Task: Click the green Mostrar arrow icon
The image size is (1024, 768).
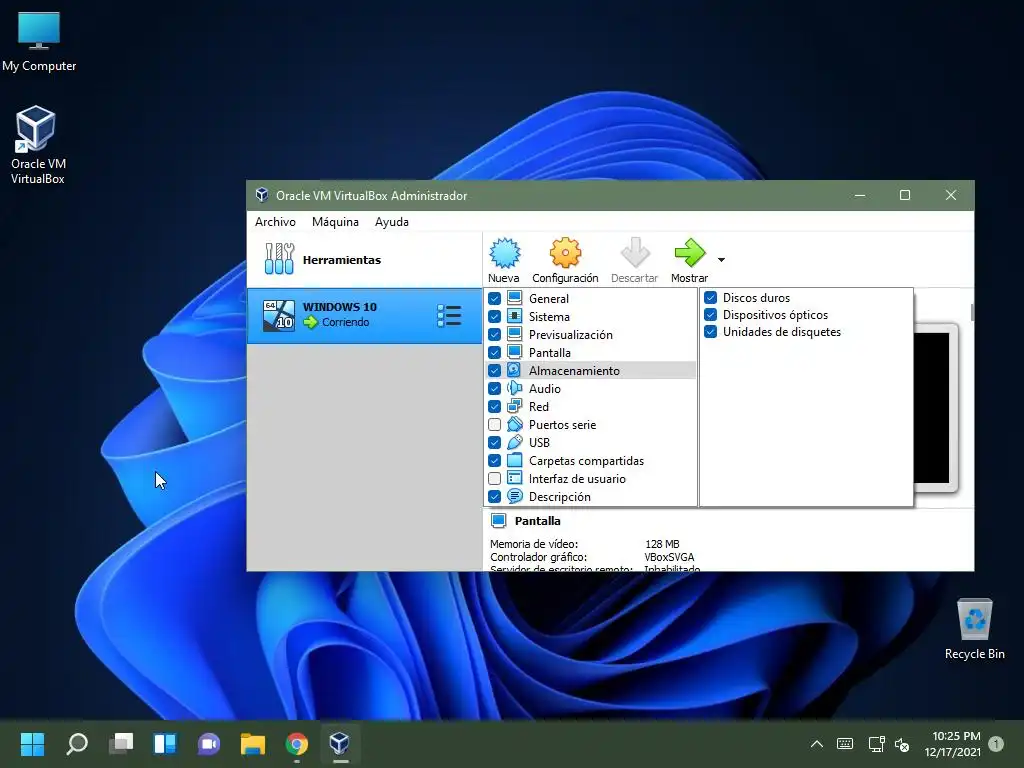Action: [689, 253]
